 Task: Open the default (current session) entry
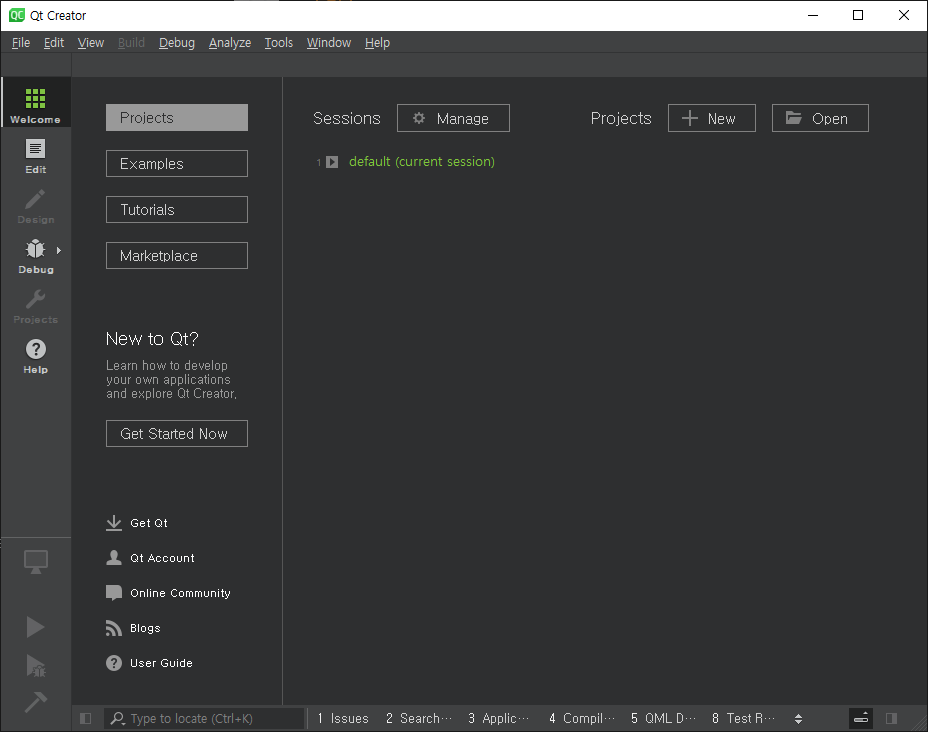pos(421,162)
